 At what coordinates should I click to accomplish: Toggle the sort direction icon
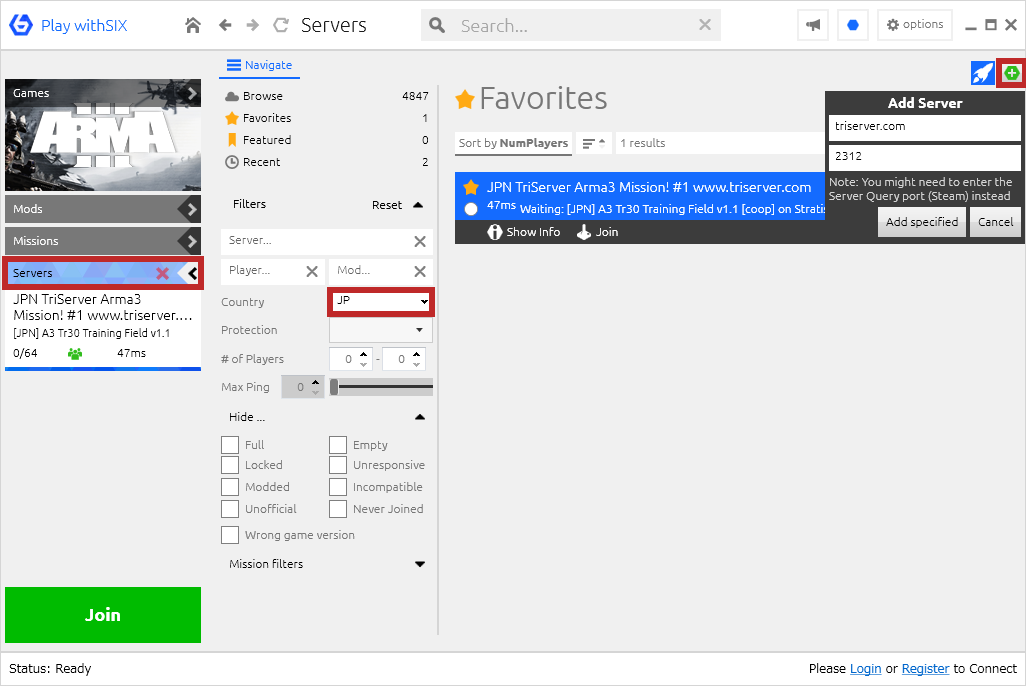[x=594, y=143]
